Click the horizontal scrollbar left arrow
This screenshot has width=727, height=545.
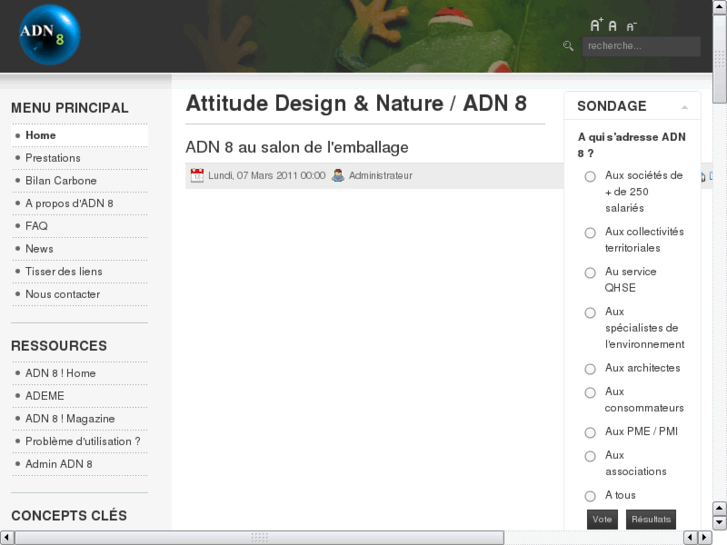click(x=7, y=538)
